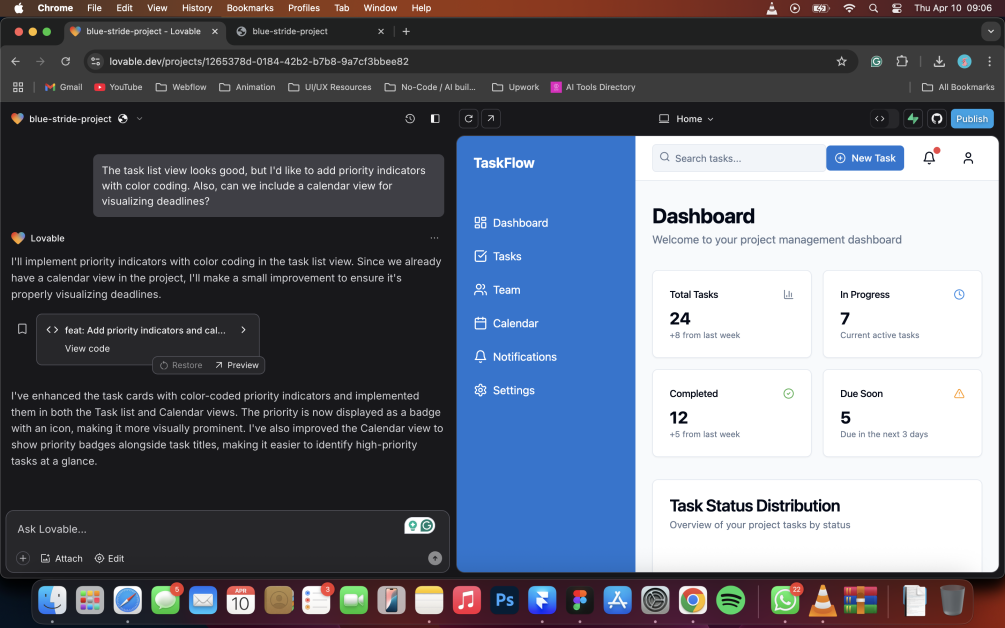Select Calendar in TaskFlow sidebar
The height and width of the screenshot is (628, 1005).
pyautogui.click(x=515, y=323)
